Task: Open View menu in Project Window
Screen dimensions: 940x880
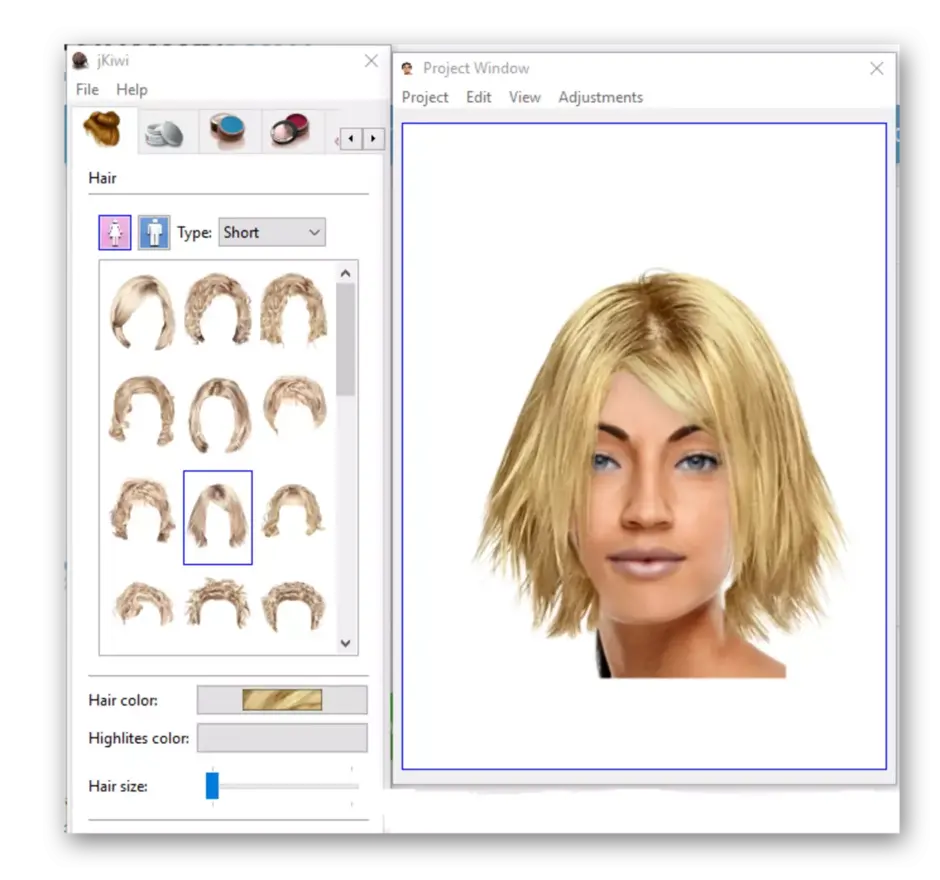Action: point(525,97)
